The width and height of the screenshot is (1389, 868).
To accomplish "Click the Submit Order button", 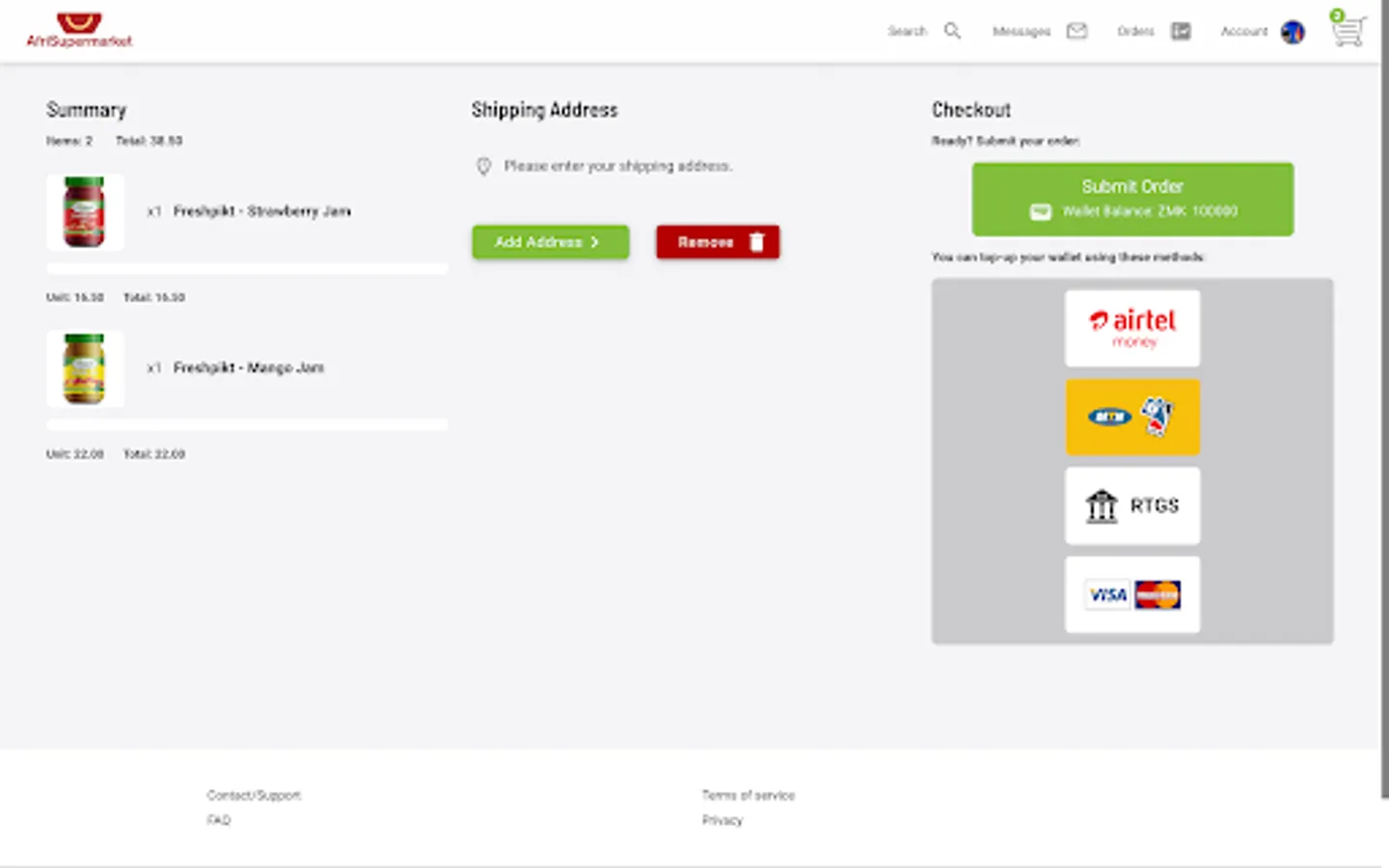I will pyautogui.click(x=1132, y=199).
